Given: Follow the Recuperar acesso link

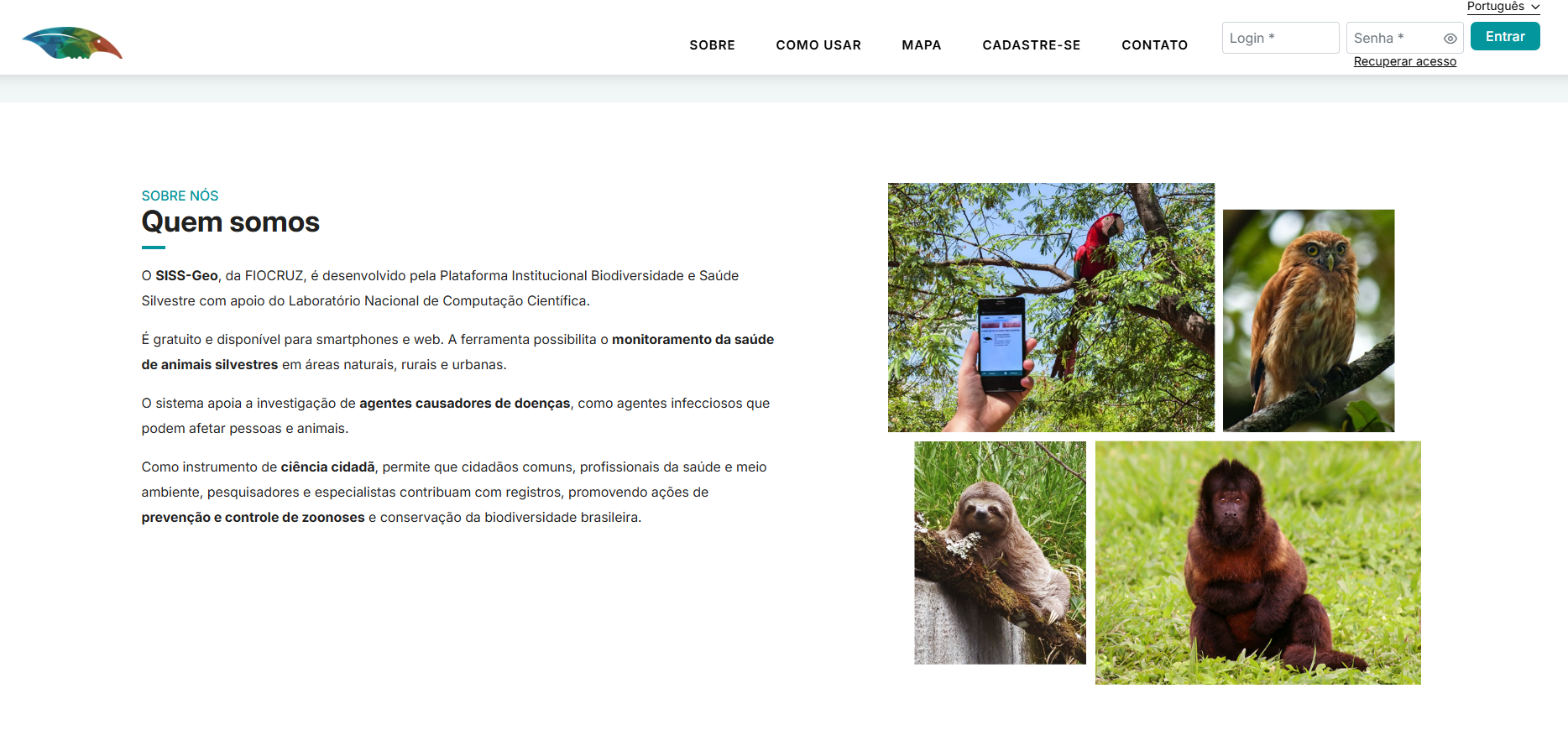Looking at the screenshot, I should (x=1404, y=61).
